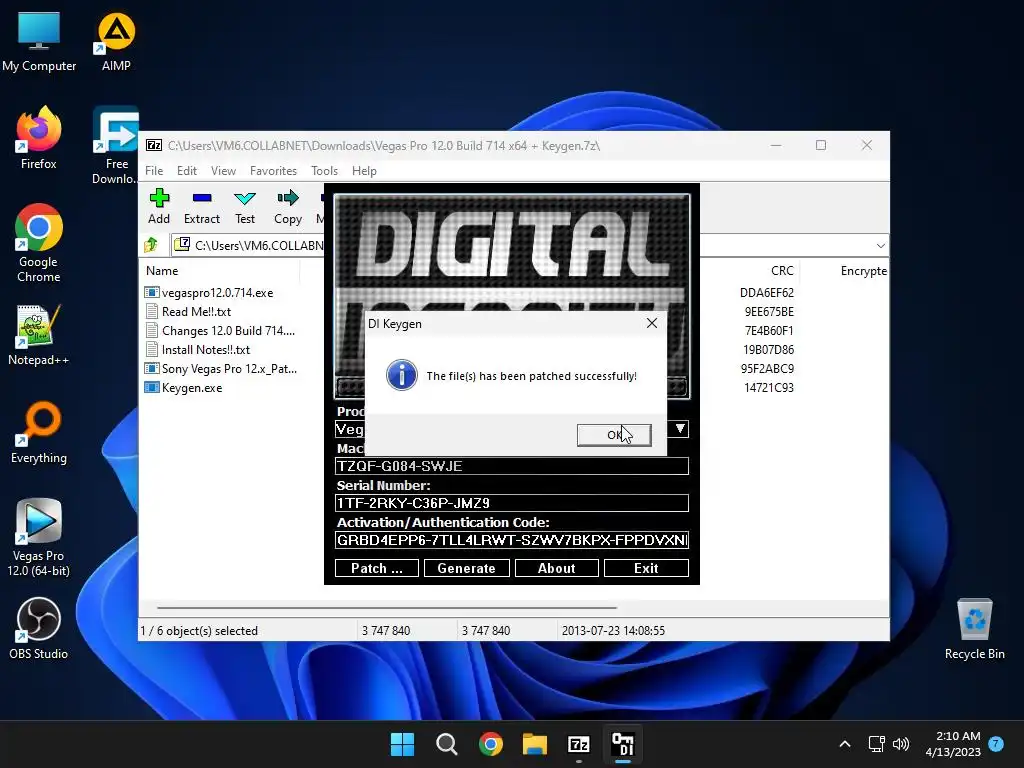This screenshot has height=768, width=1024.
Task: Click the 7-Zip window title icon
Action: click(x=154, y=145)
